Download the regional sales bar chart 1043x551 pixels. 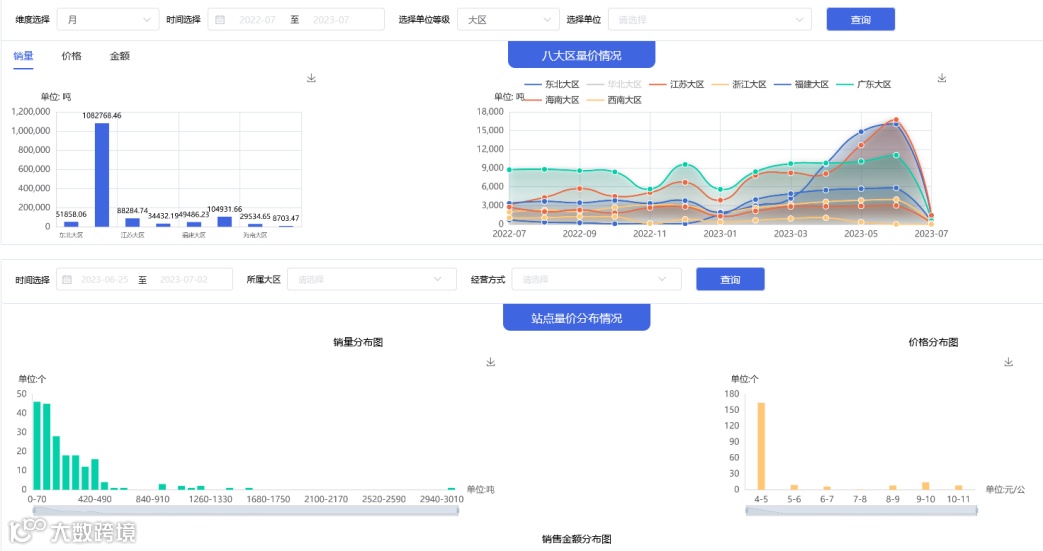pos(311,78)
